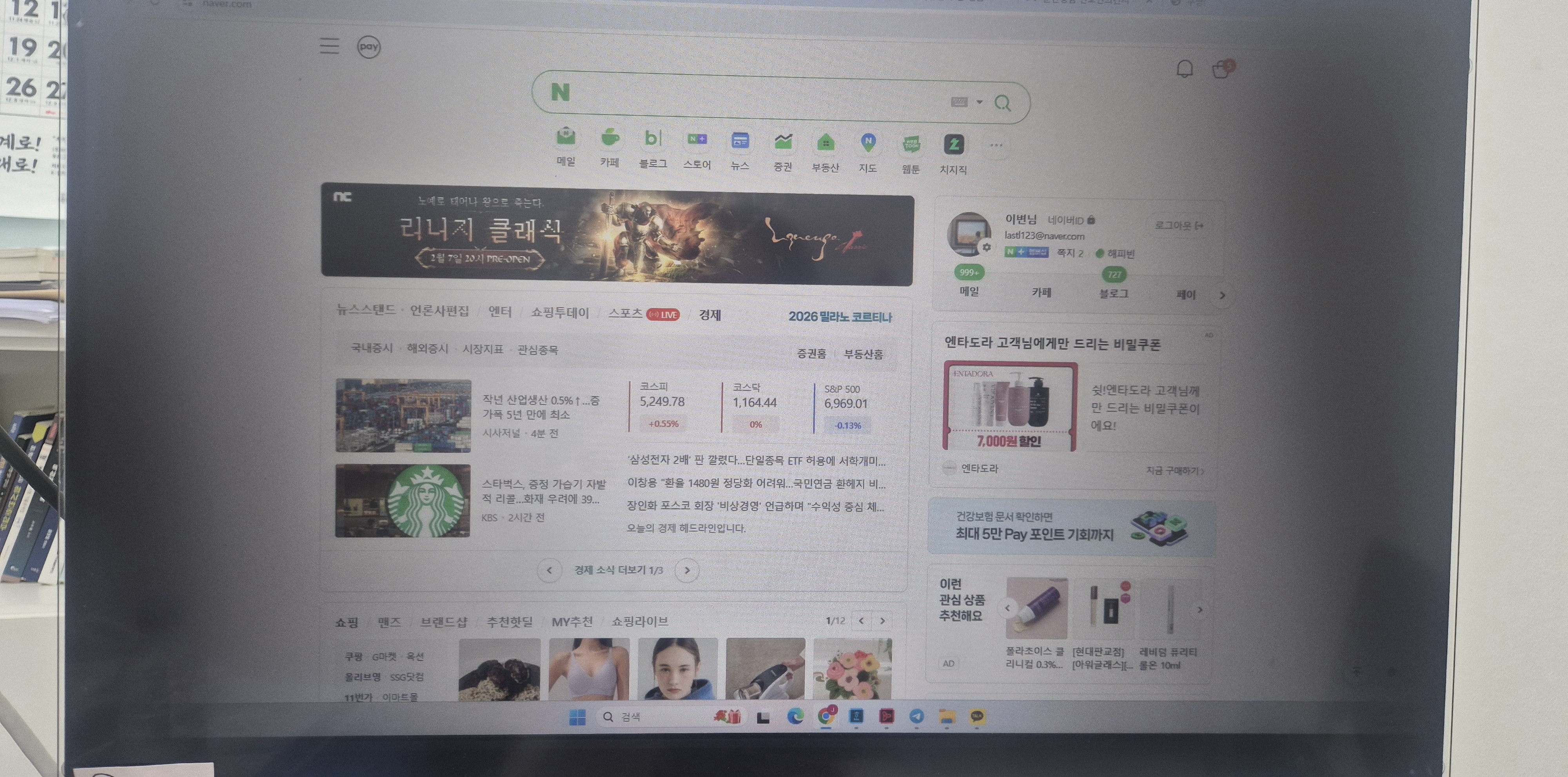Viewport: 1568px width, 777px height.
Task: Open the 코스피 5,249.78 index
Action: coord(663,407)
